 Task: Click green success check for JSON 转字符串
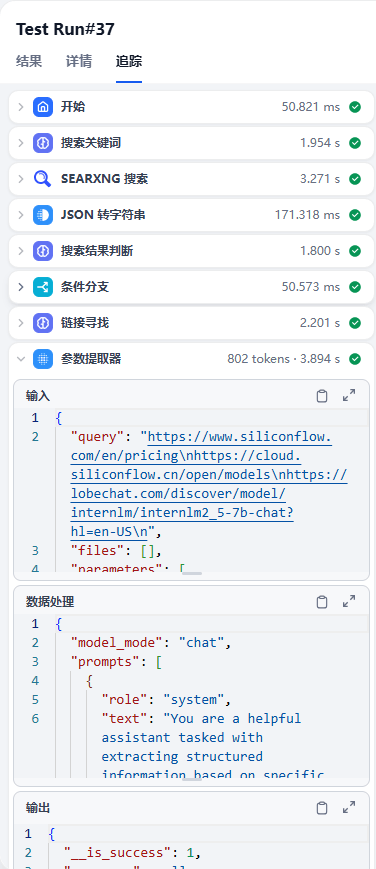pos(355,215)
